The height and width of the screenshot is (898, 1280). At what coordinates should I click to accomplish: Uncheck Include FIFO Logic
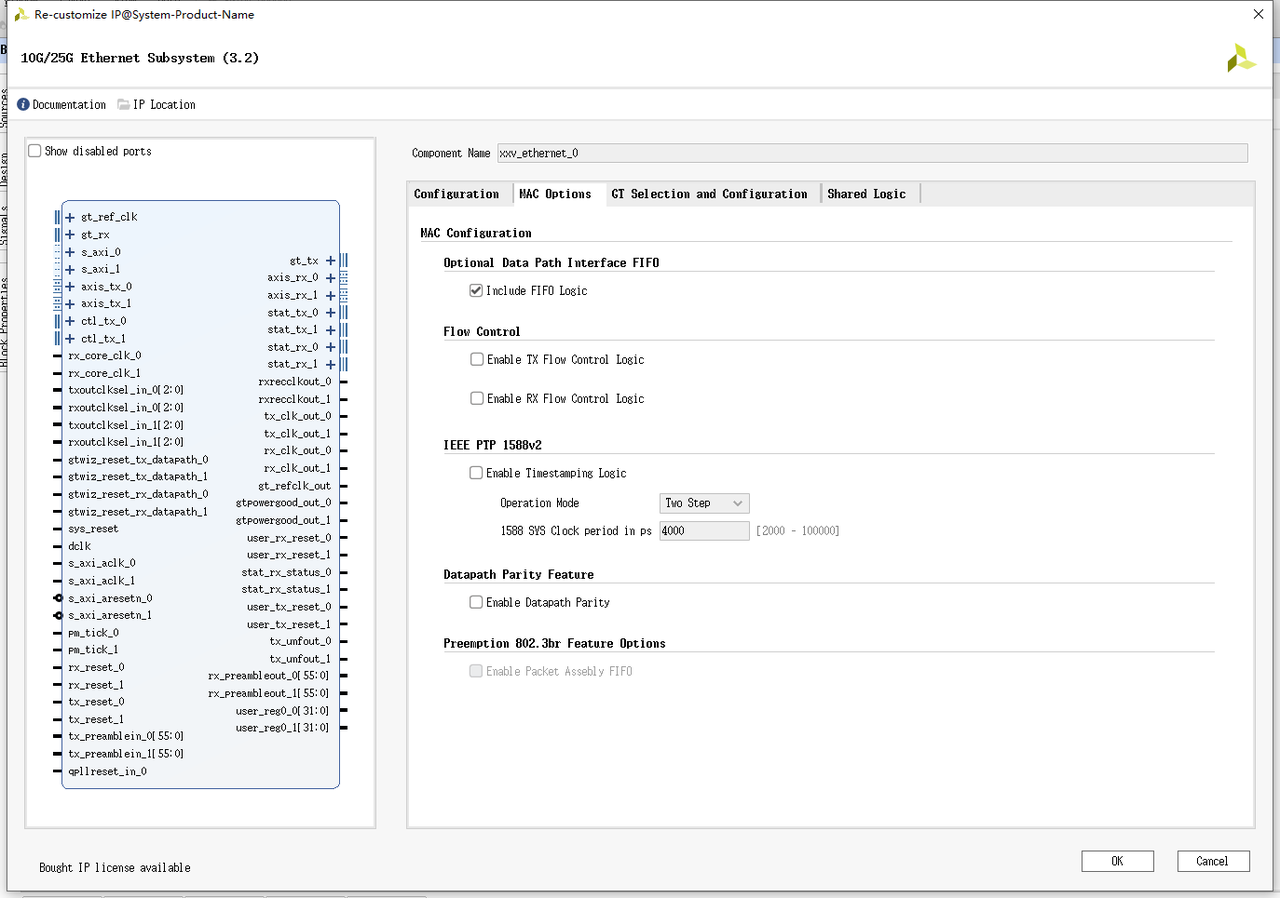pyautogui.click(x=476, y=291)
